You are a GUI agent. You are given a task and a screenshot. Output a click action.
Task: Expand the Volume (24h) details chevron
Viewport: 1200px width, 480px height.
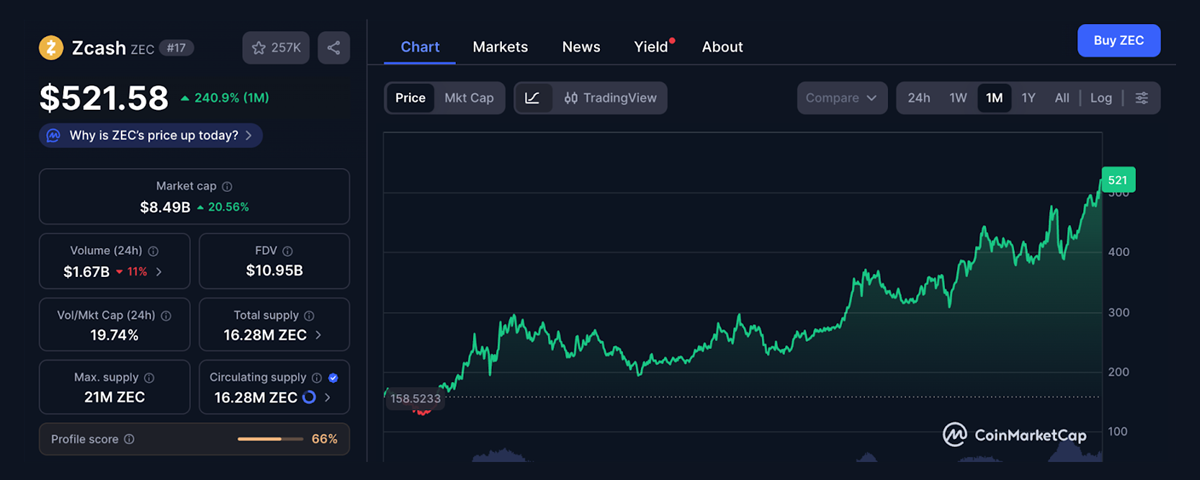click(159, 271)
